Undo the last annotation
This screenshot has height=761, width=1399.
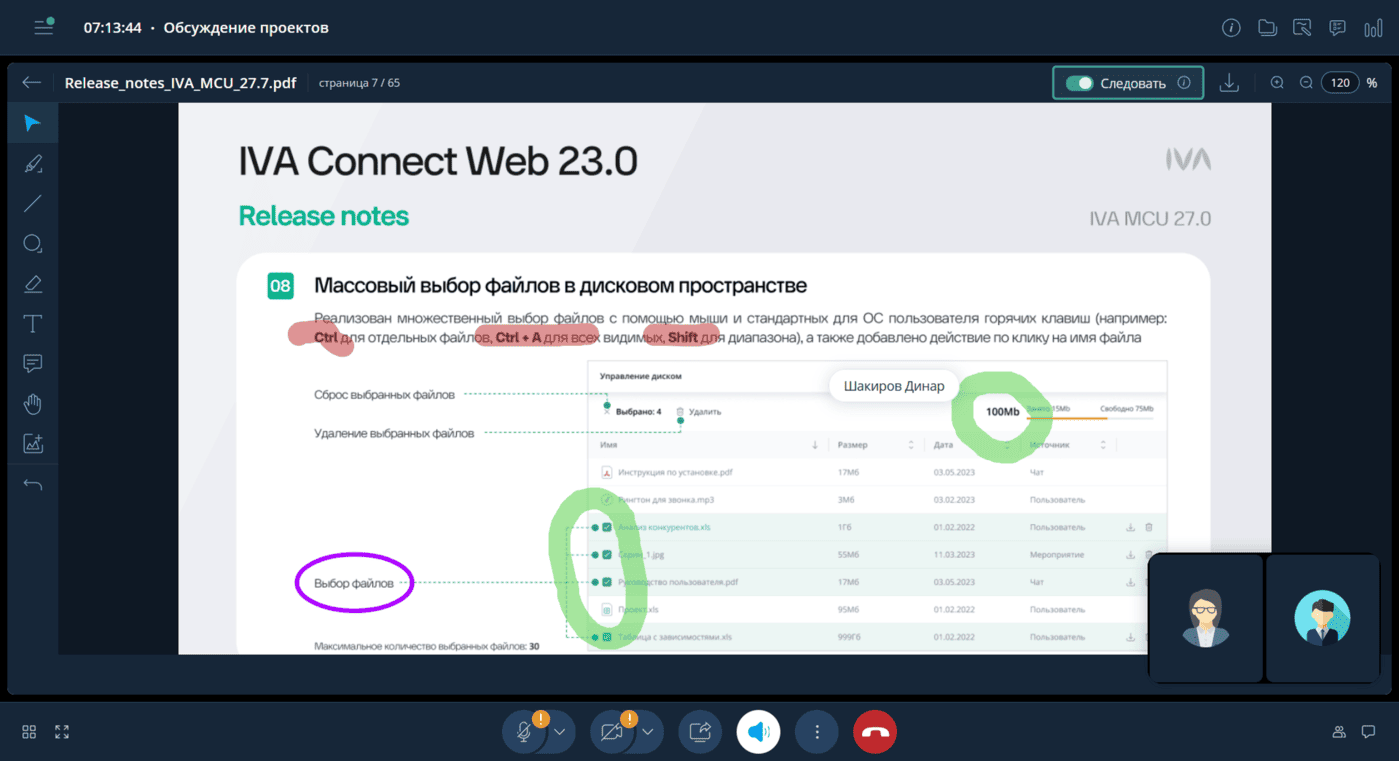click(x=33, y=485)
